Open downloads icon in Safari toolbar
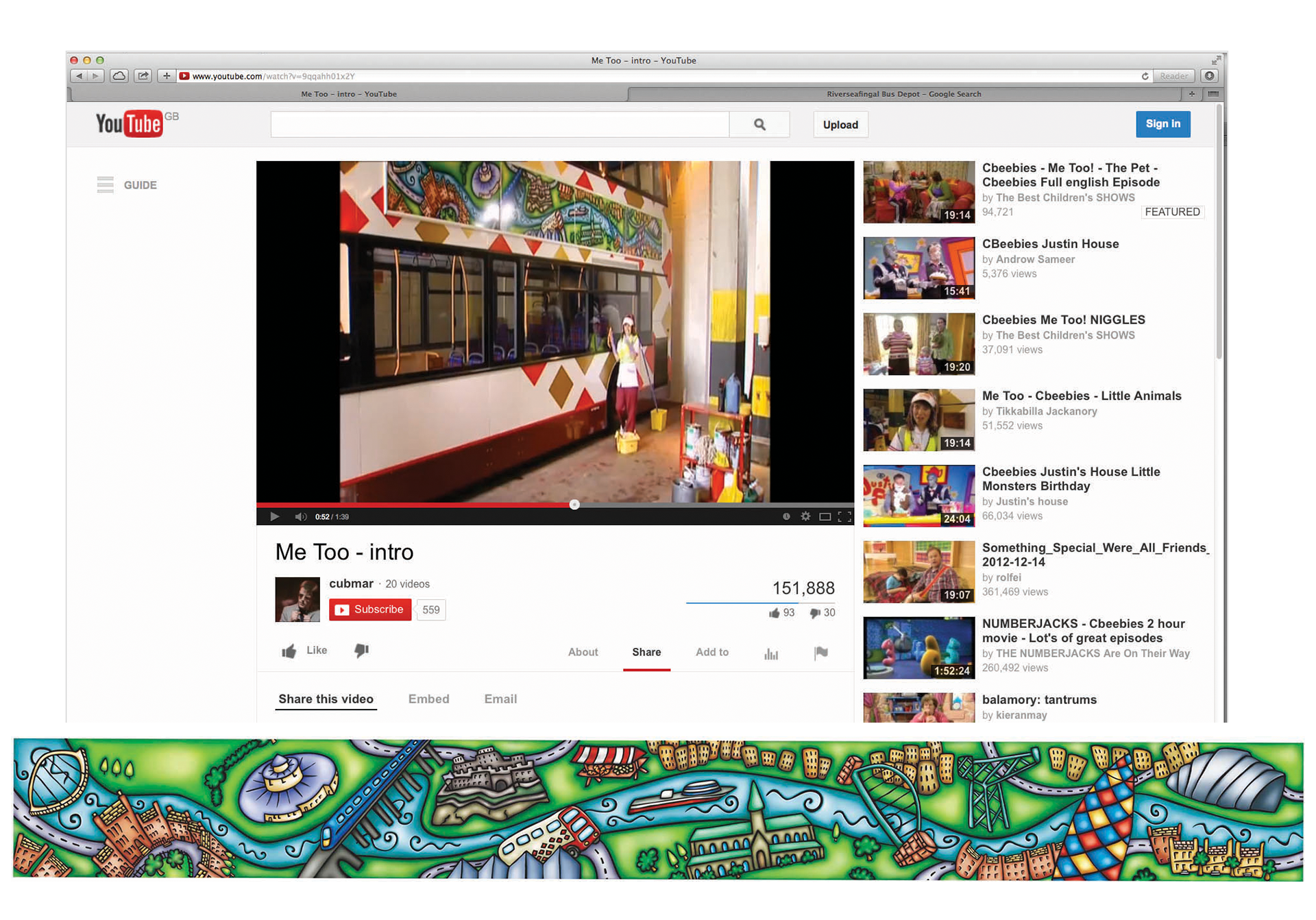The width and height of the screenshot is (1316, 920). [x=1210, y=76]
